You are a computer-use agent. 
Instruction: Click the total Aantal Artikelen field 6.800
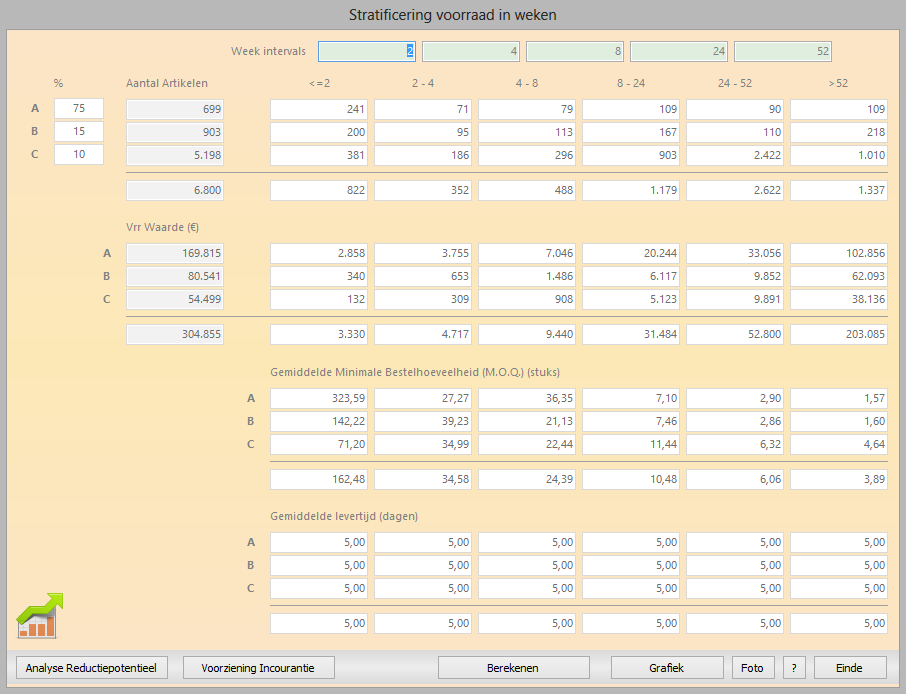(x=175, y=191)
